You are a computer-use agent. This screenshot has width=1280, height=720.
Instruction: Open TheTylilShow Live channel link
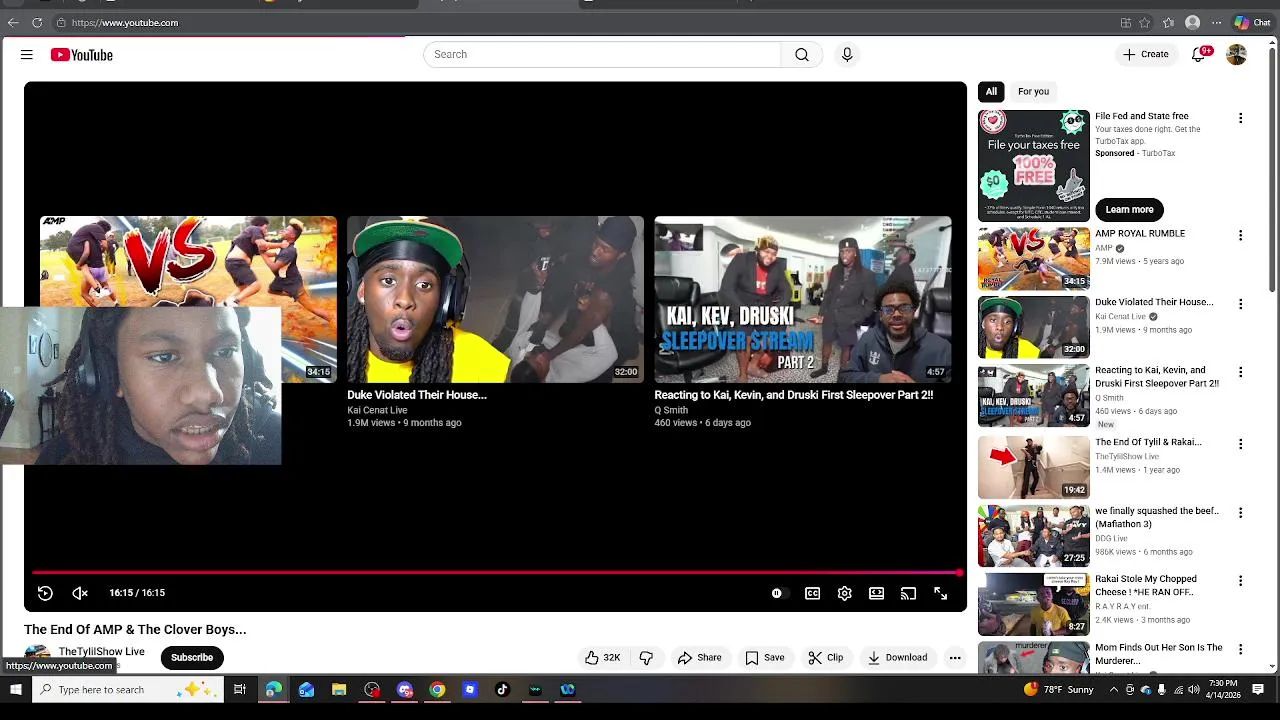coord(101,652)
